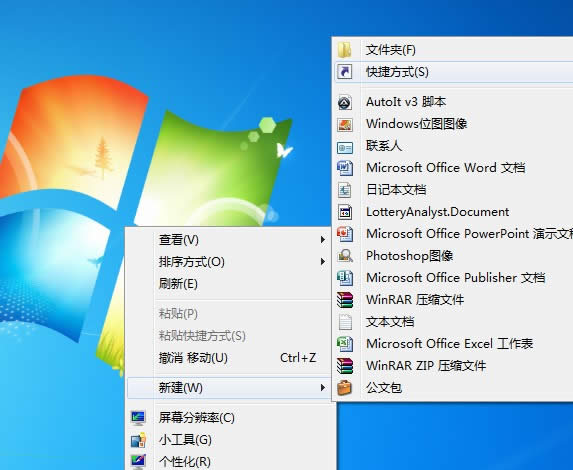Image resolution: width=573 pixels, height=470 pixels.
Task: Open the 查看(V) menu entry
Action: coord(229,240)
